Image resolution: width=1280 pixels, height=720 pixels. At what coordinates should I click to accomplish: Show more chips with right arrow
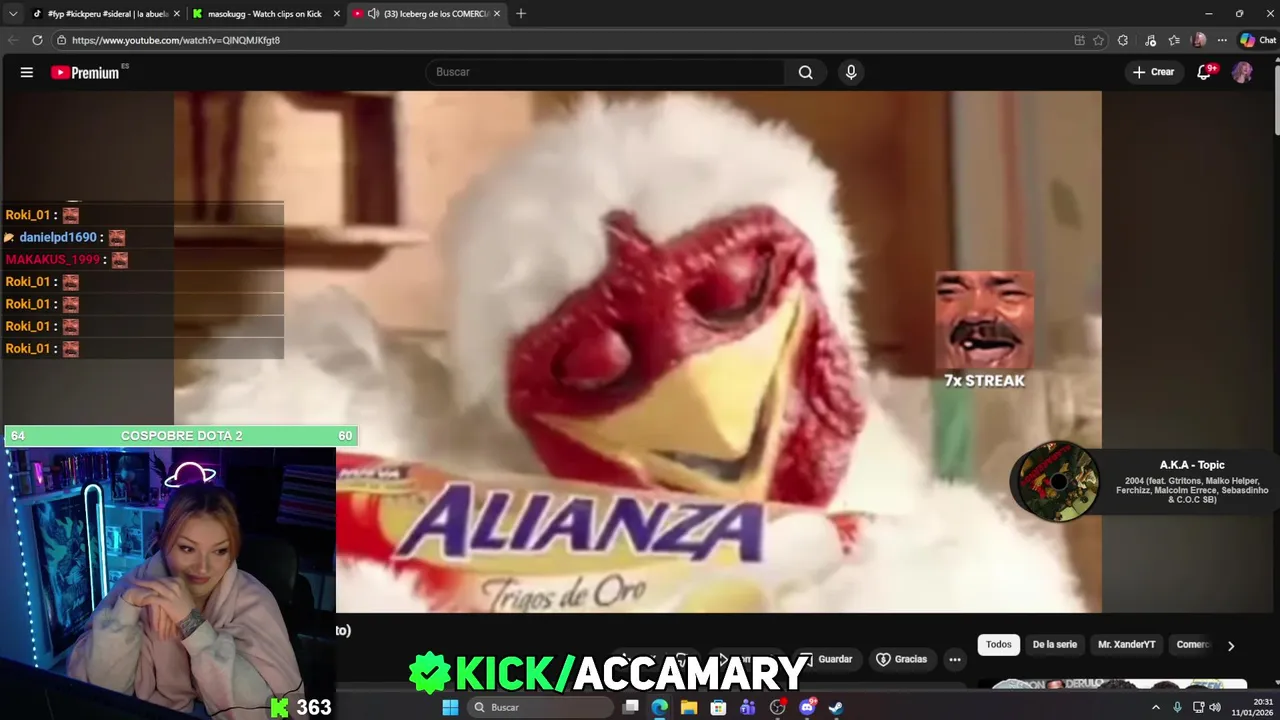click(x=1231, y=646)
